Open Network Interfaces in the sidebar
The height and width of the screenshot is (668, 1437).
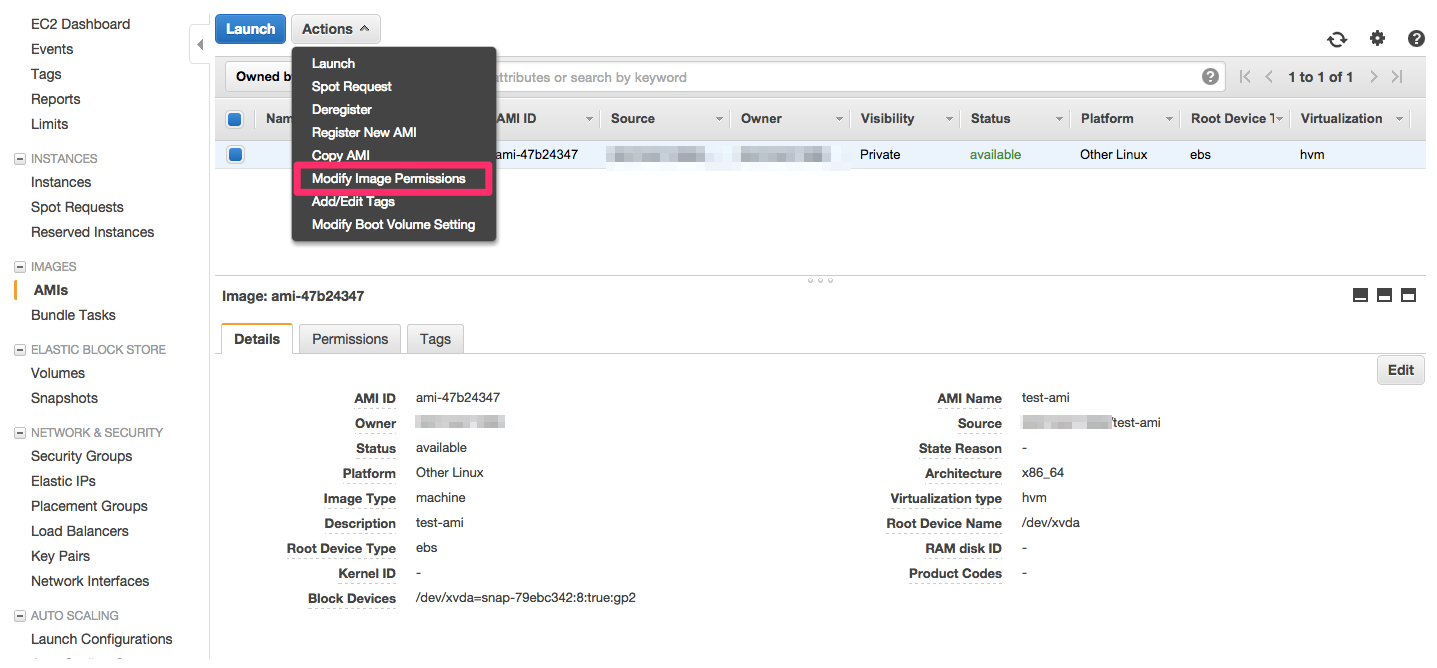coord(90,581)
